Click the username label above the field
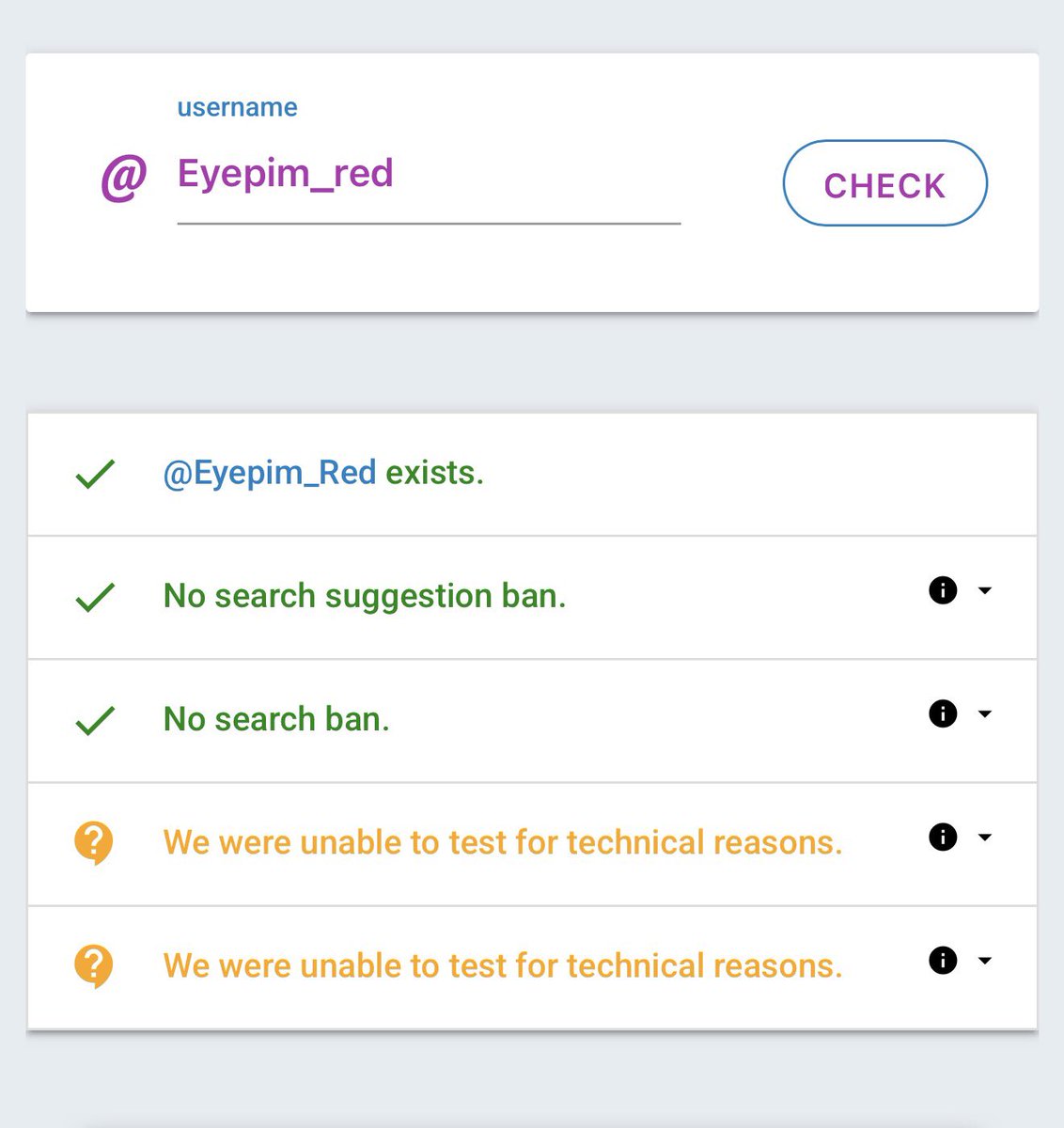The image size is (1064, 1128). click(x=237, y=107)
